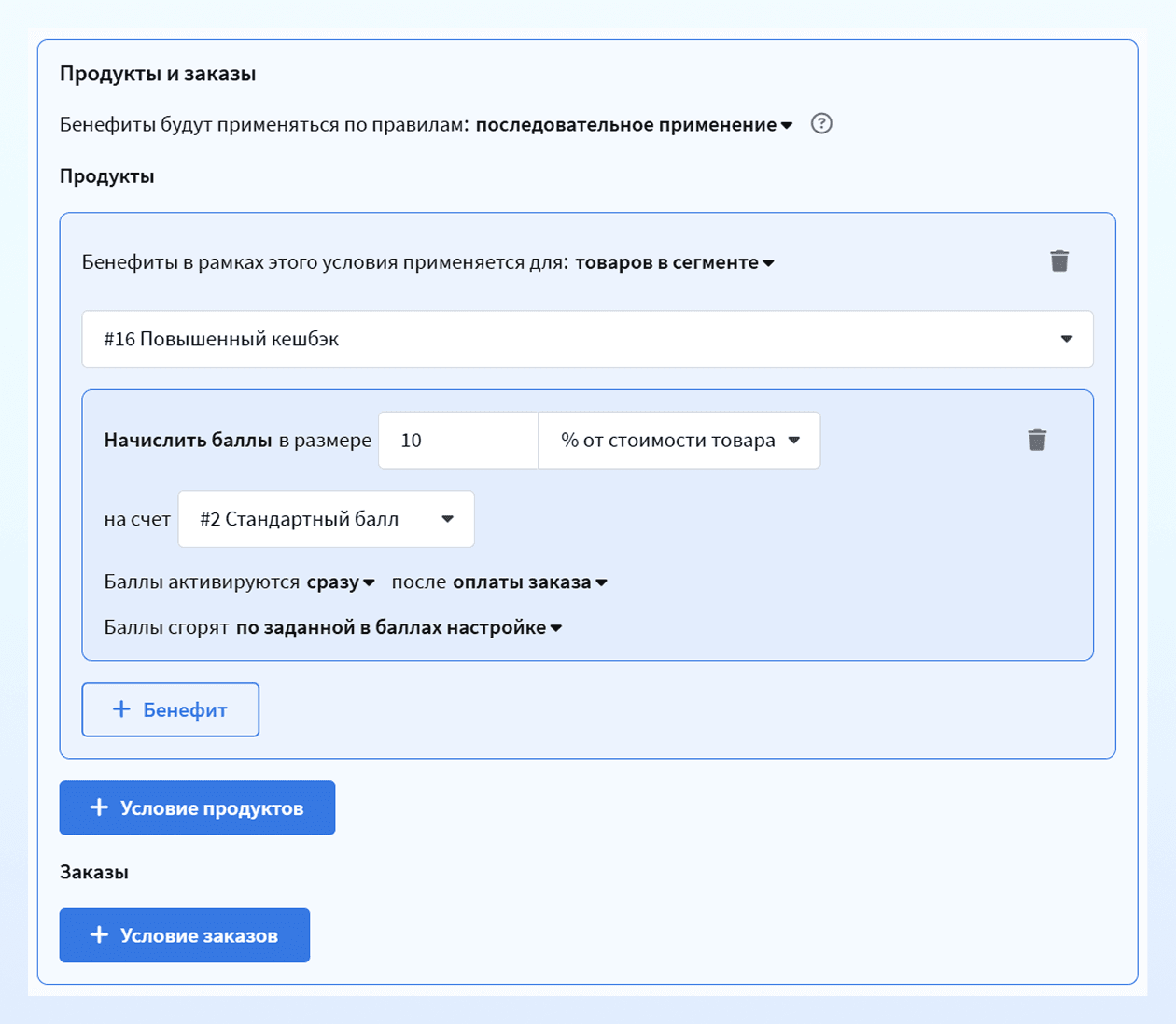
Task: Open the по заданной в баллах настройке dropdown
Action: pos(399,627)
